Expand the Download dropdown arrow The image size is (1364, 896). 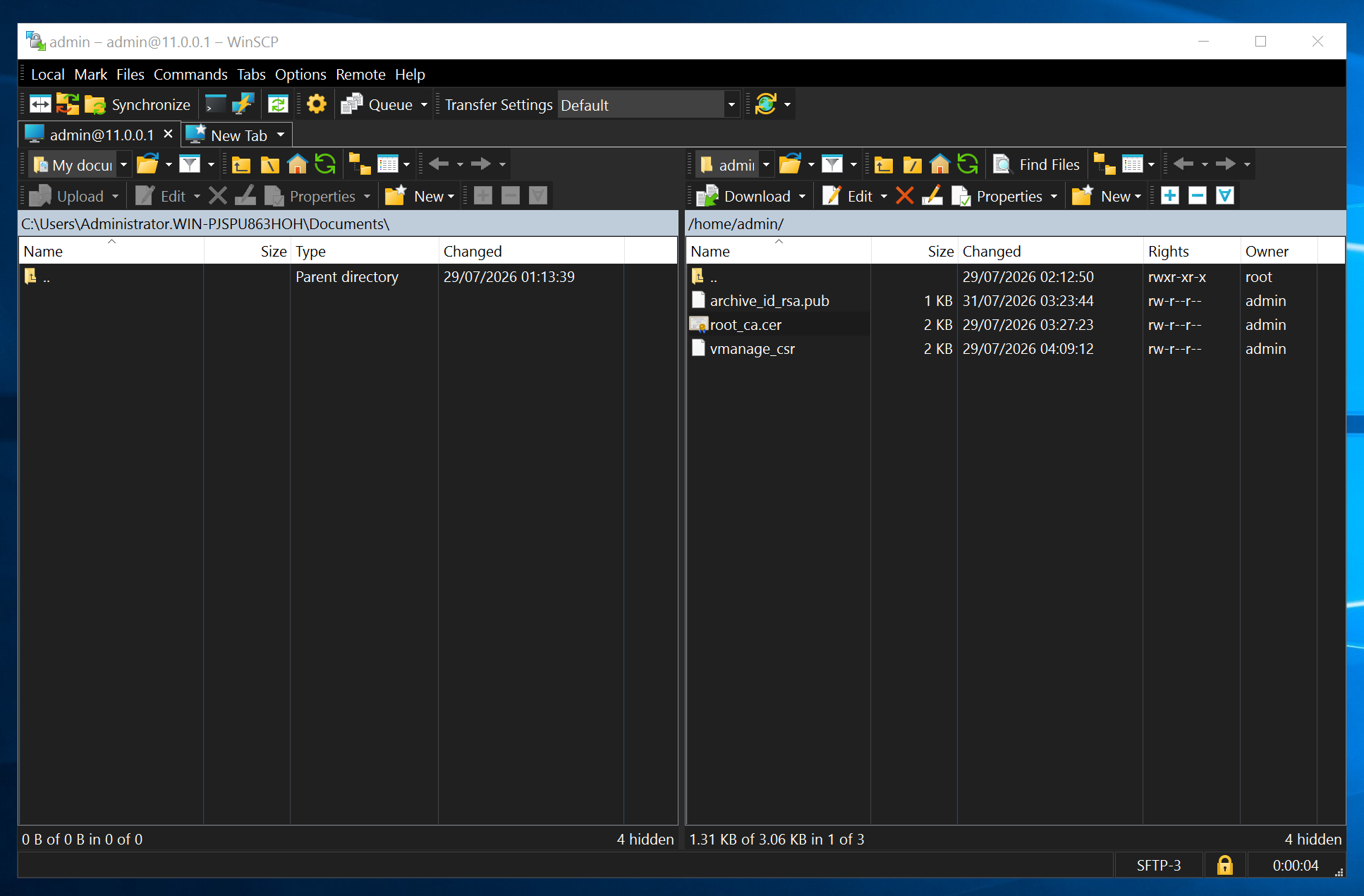802,197
